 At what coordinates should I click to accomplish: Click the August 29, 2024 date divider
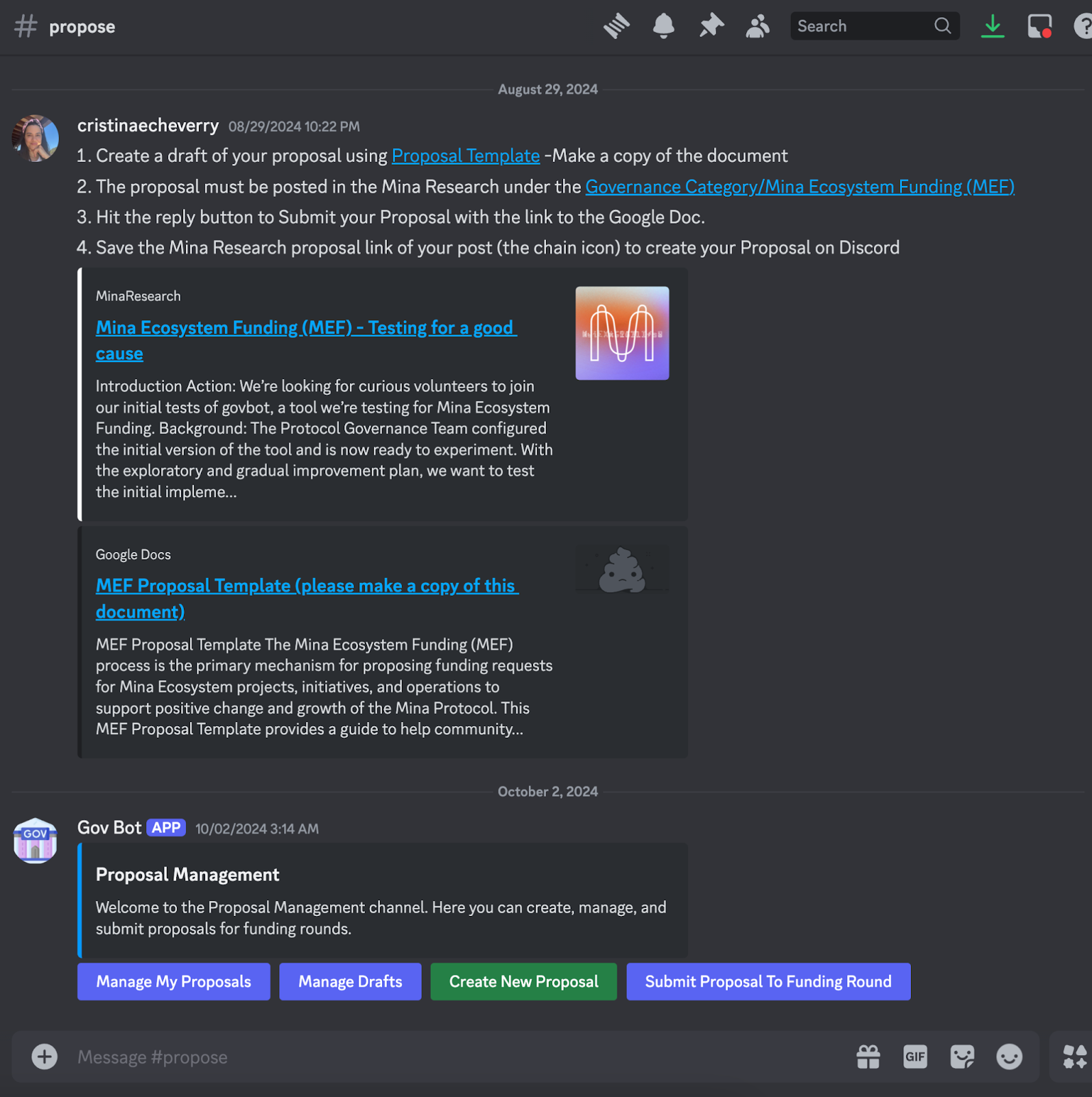point(548,90)
